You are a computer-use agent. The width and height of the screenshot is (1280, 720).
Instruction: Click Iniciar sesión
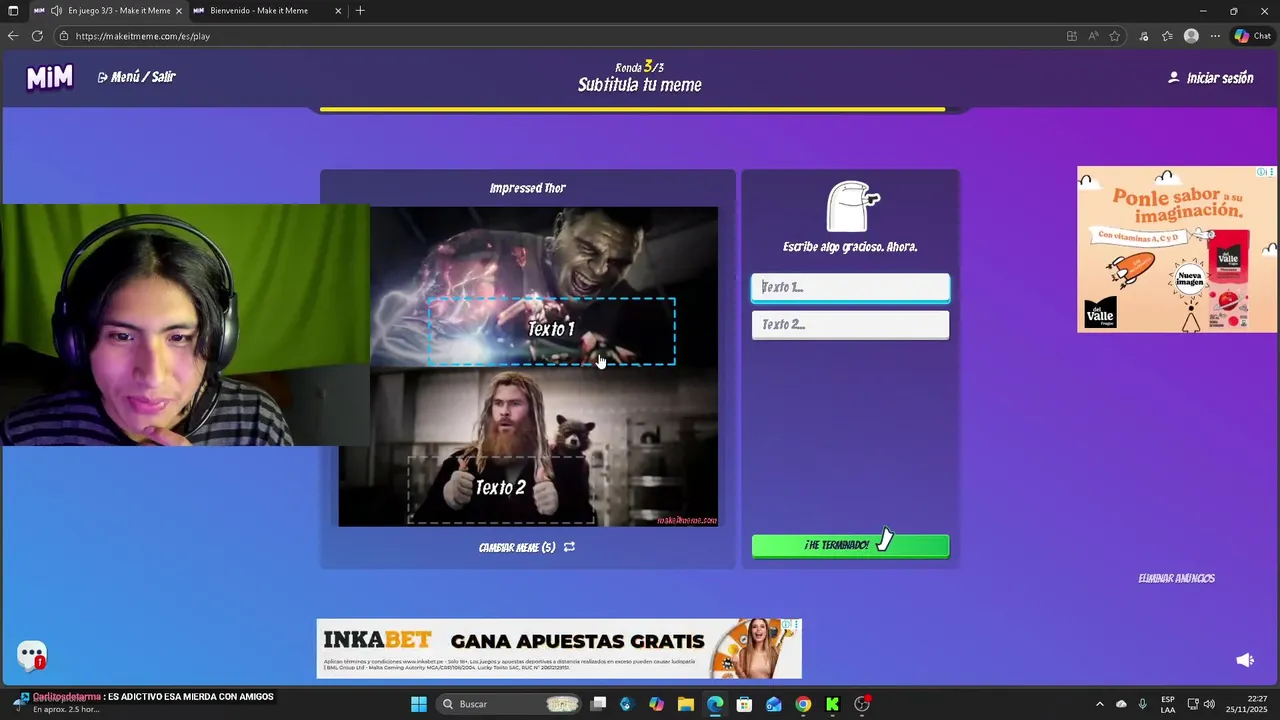pos(1210,78)
